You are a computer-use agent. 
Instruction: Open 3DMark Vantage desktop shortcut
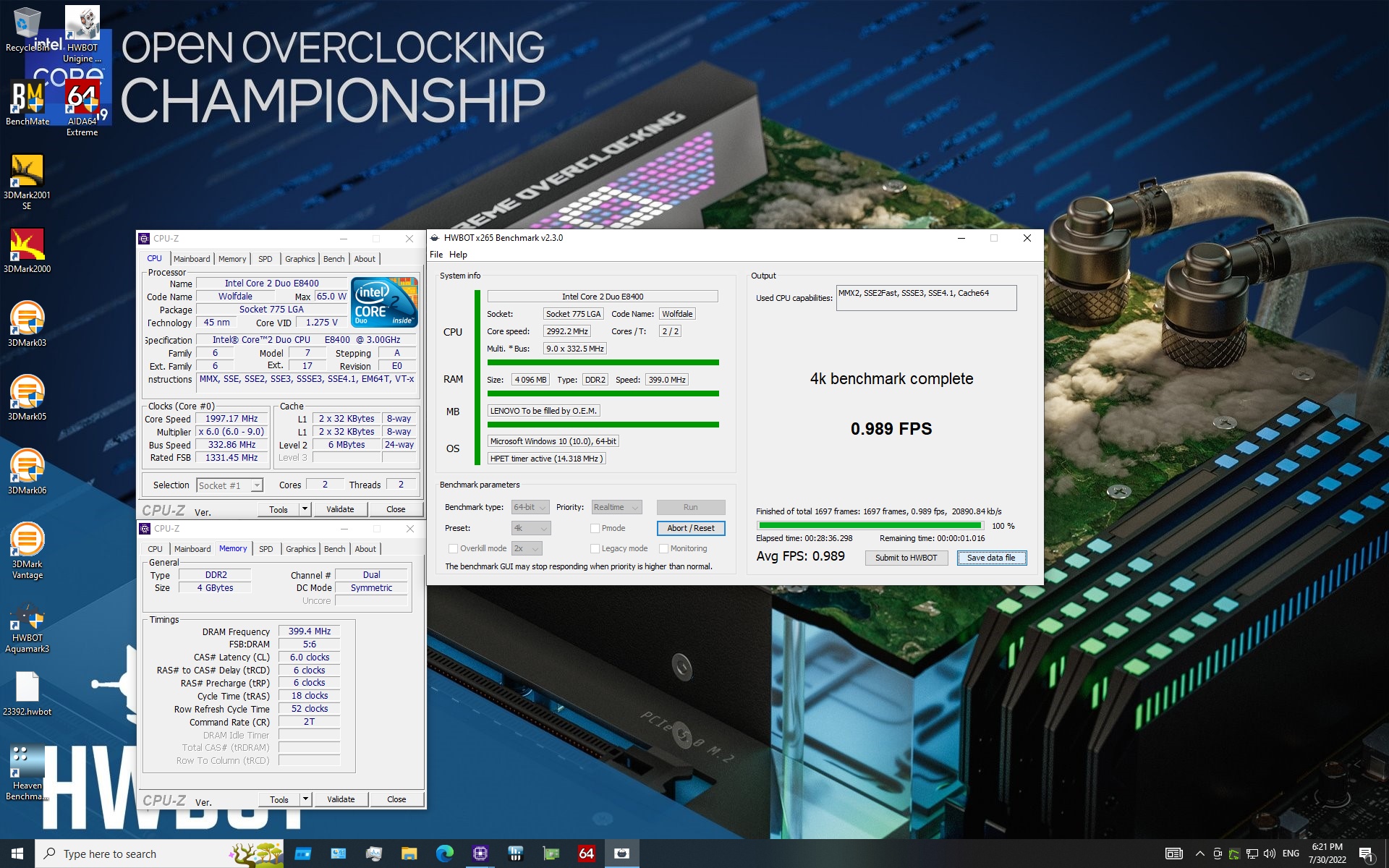tap(27, 551)
